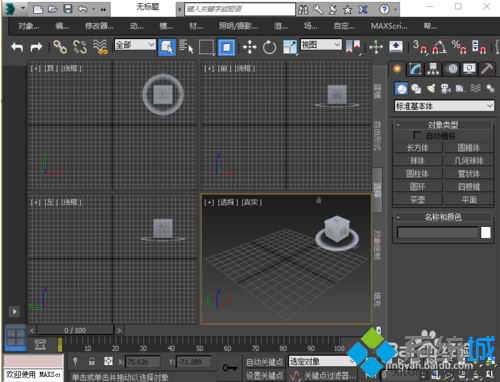Select the Helpers category icon
The height and width of the screenshot is (382, 500).
pos(460,89)
